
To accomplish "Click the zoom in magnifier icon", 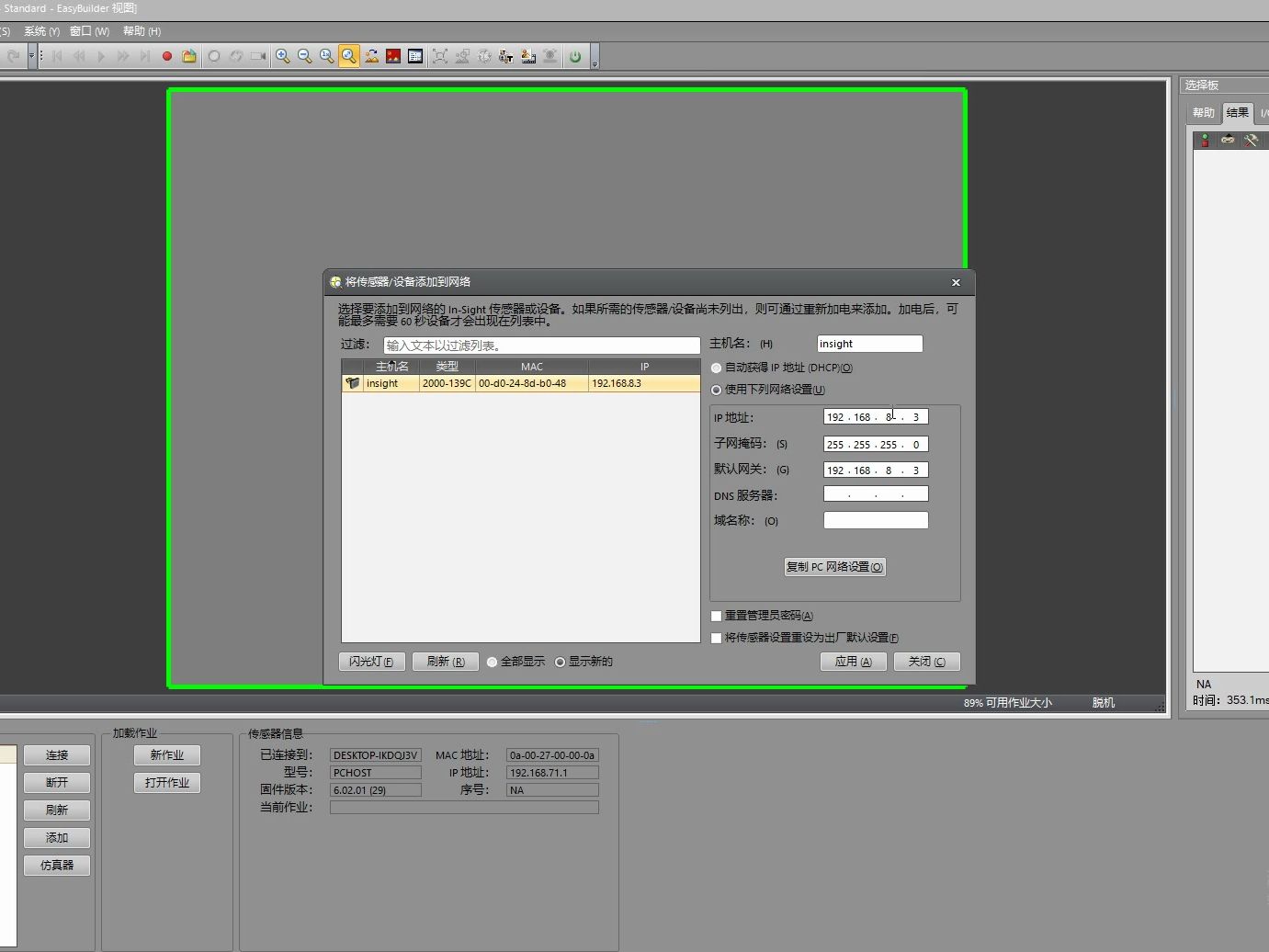I will tap(283, 56).
